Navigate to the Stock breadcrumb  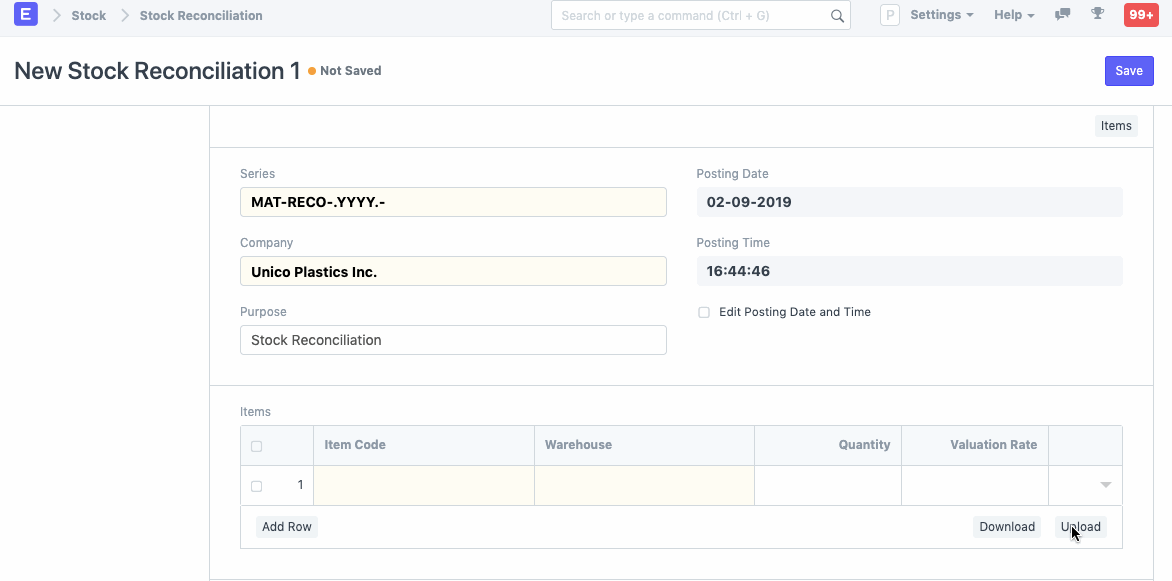(88, 15)
